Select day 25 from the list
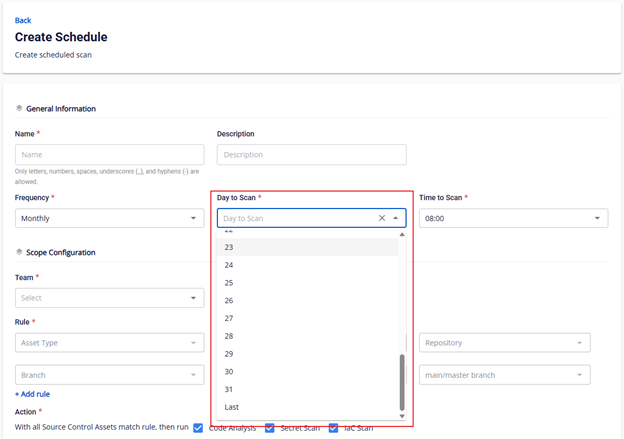 click(229, 283)
